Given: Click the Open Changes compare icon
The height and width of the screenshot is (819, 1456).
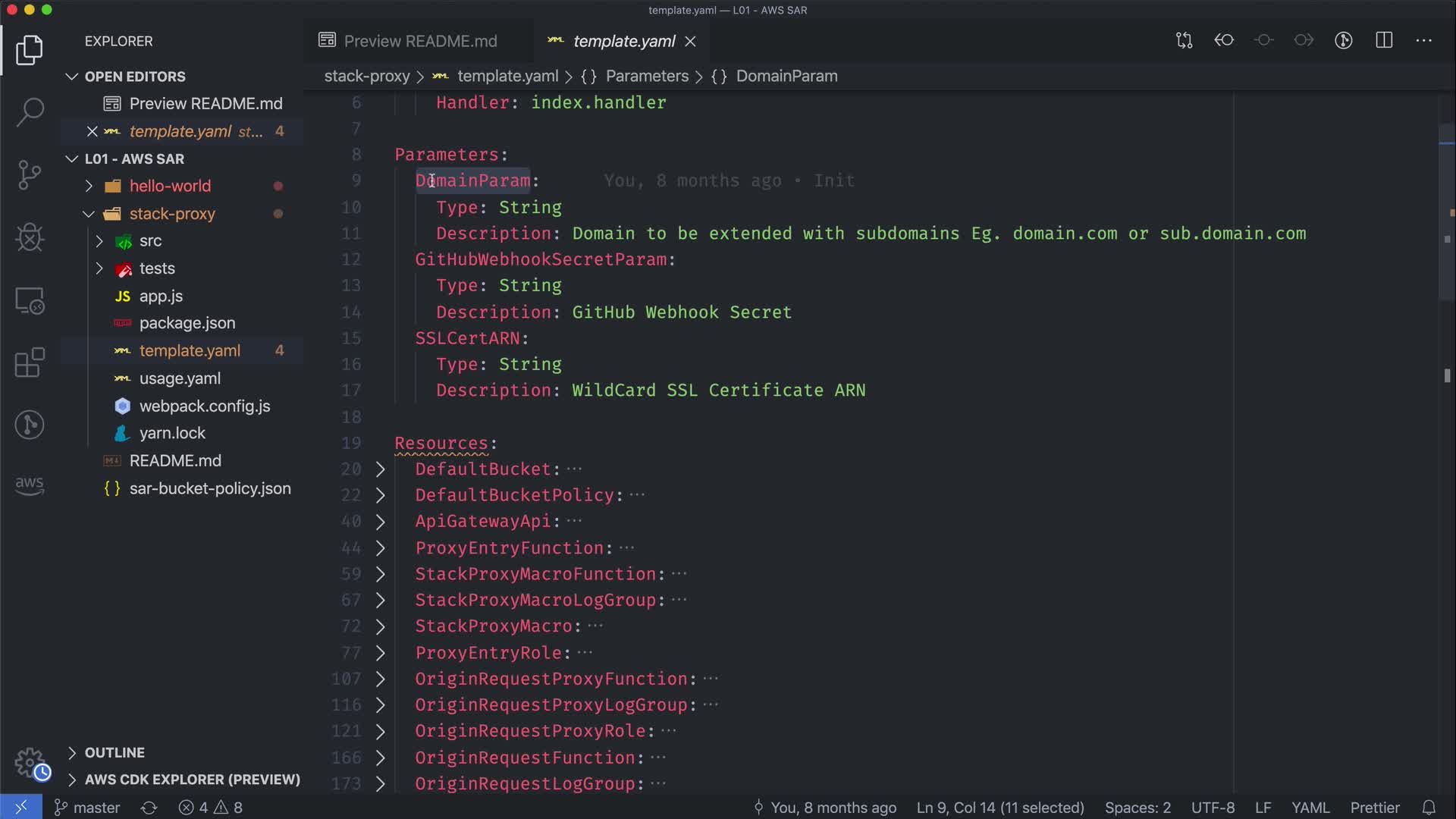Looking at the screenshot, I should pyautogui.click(x=1184, y=40).
